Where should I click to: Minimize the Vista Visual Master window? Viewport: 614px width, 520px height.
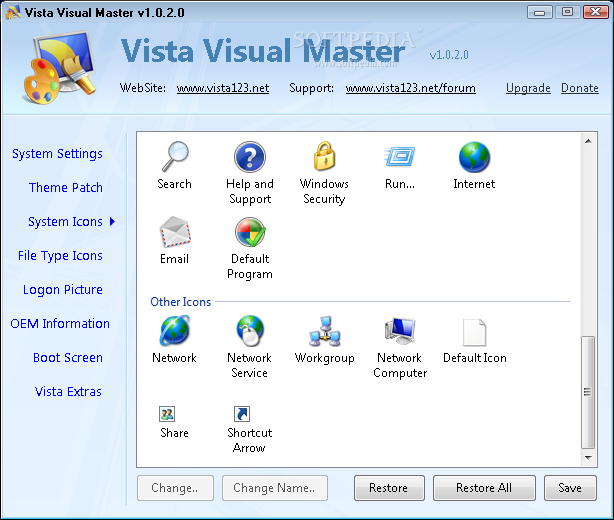coord(540,13)
